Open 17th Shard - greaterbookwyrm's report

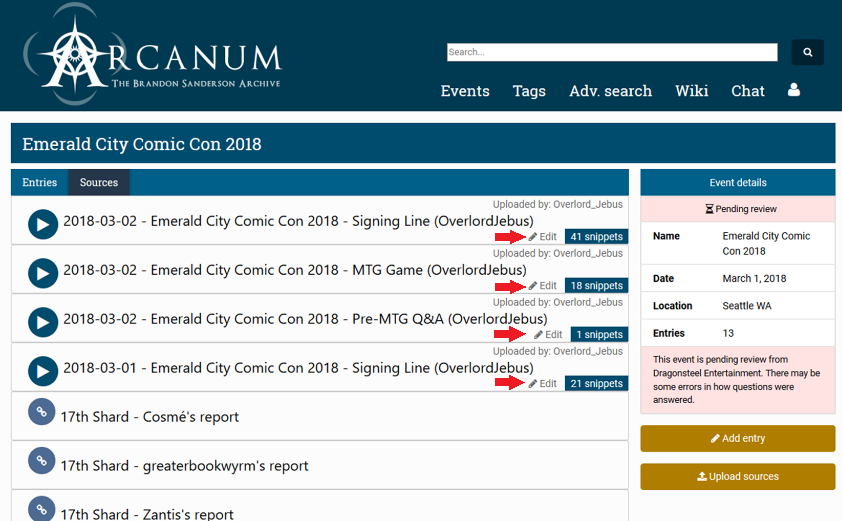[184, 466]
